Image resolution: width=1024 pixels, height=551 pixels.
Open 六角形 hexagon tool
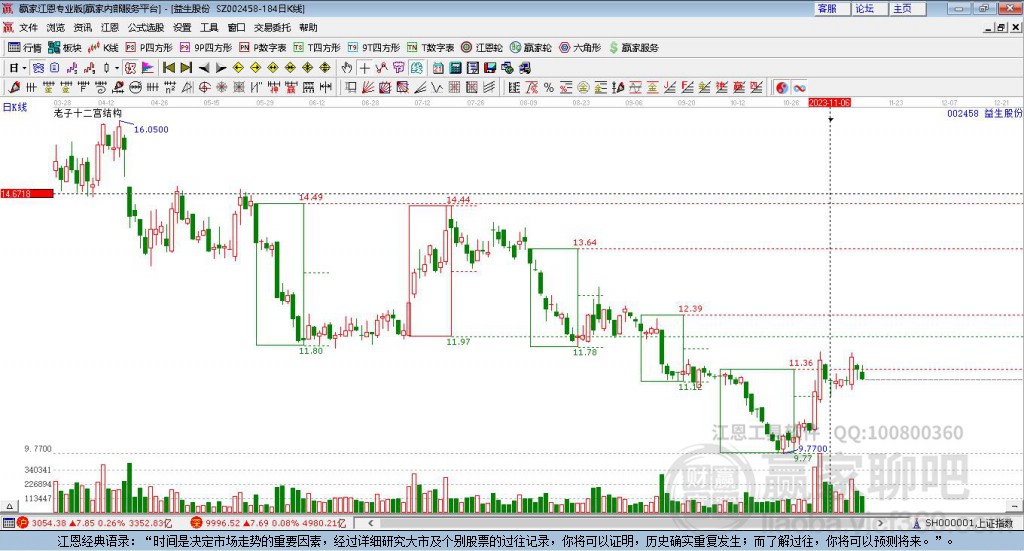(580, 48)
